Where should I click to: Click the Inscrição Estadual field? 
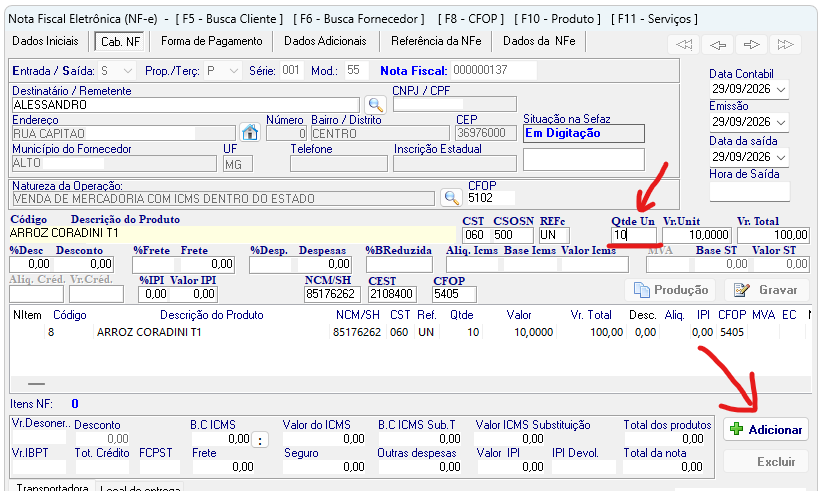click(x=455, y=164)
